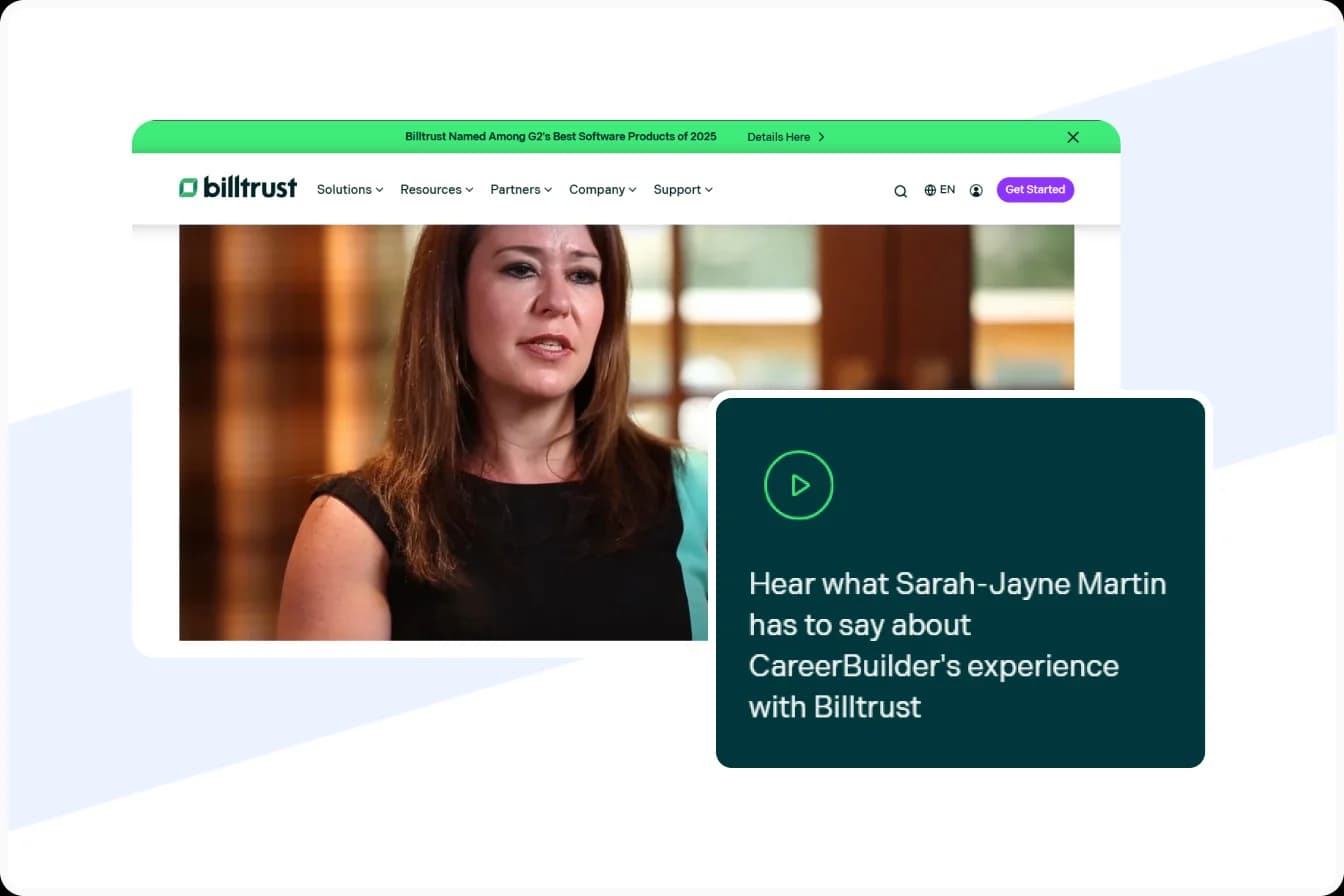Open the Support navigation item
The image size is (1344, 896).
[x=677, y=189]
